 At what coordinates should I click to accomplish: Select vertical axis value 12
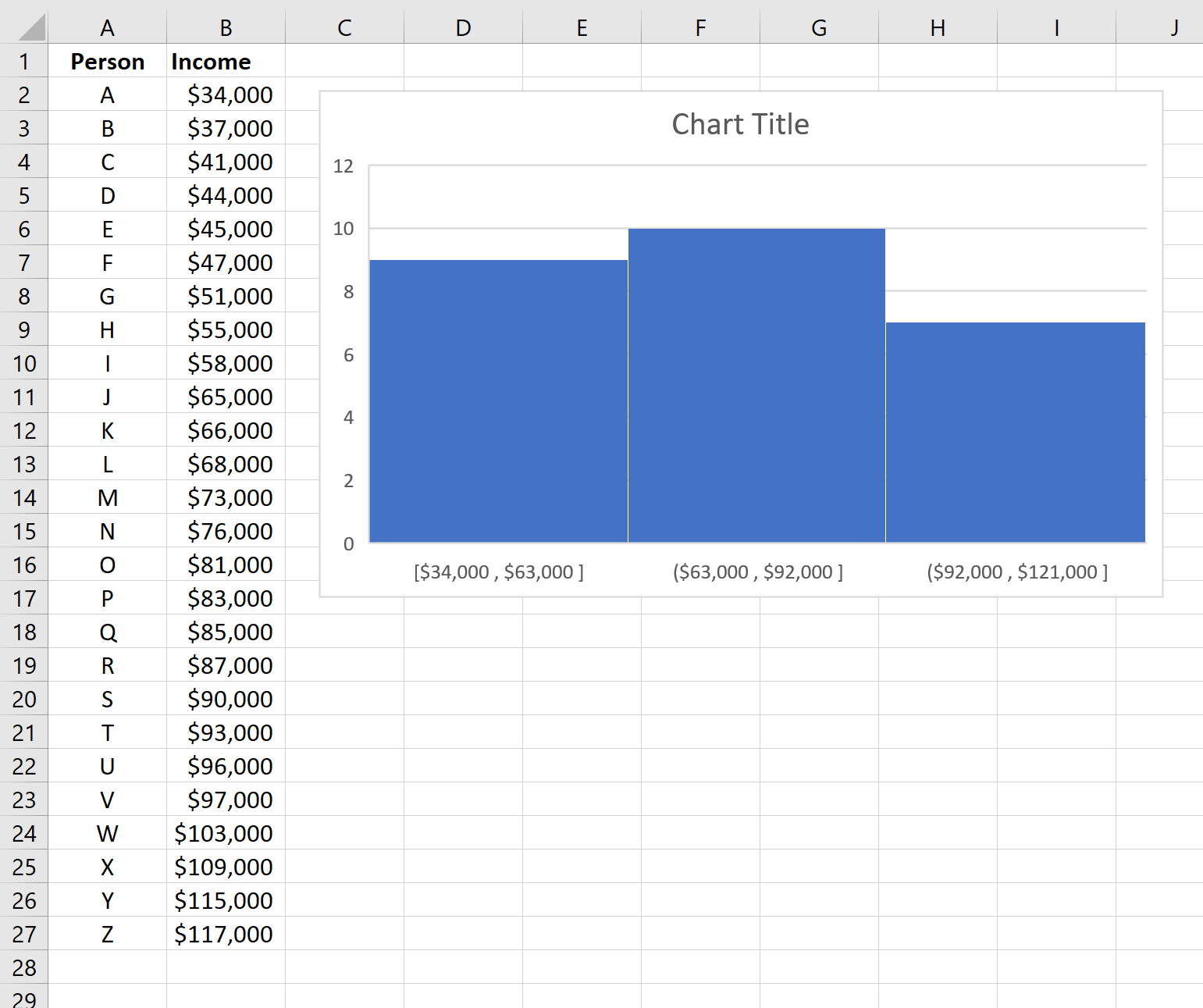pyautogui.click(x=343, y=166)
